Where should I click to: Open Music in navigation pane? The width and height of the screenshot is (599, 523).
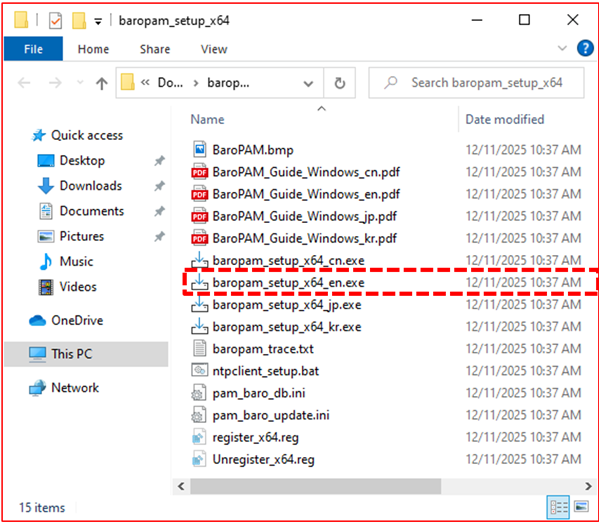(x=76, y=261)
